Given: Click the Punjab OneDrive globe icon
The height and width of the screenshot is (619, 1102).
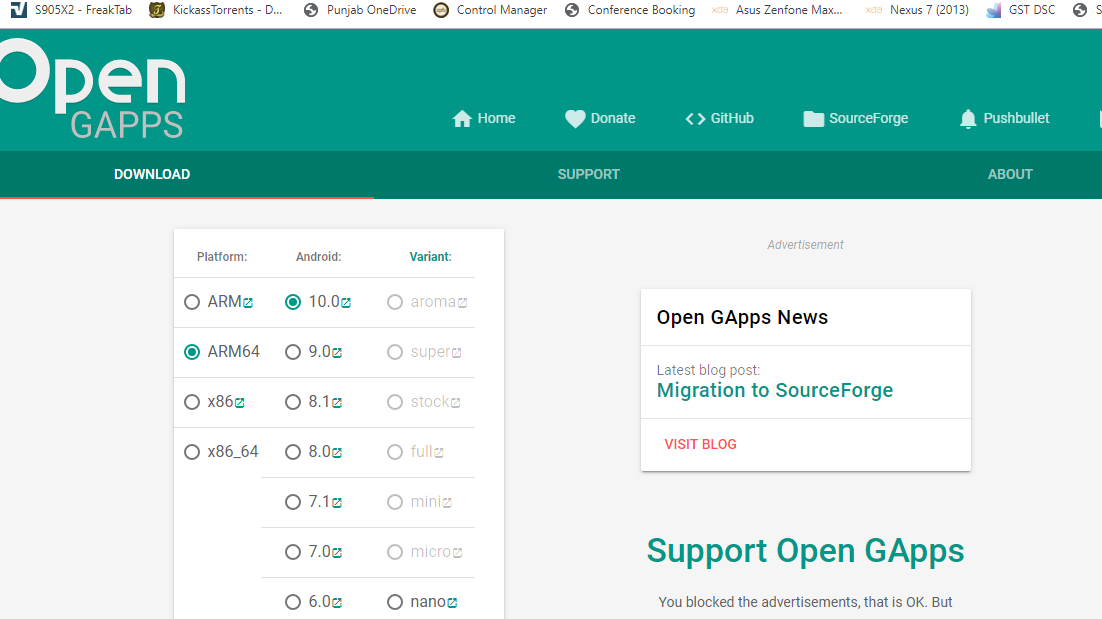Looking at the screenshot, I should (311, 10).
